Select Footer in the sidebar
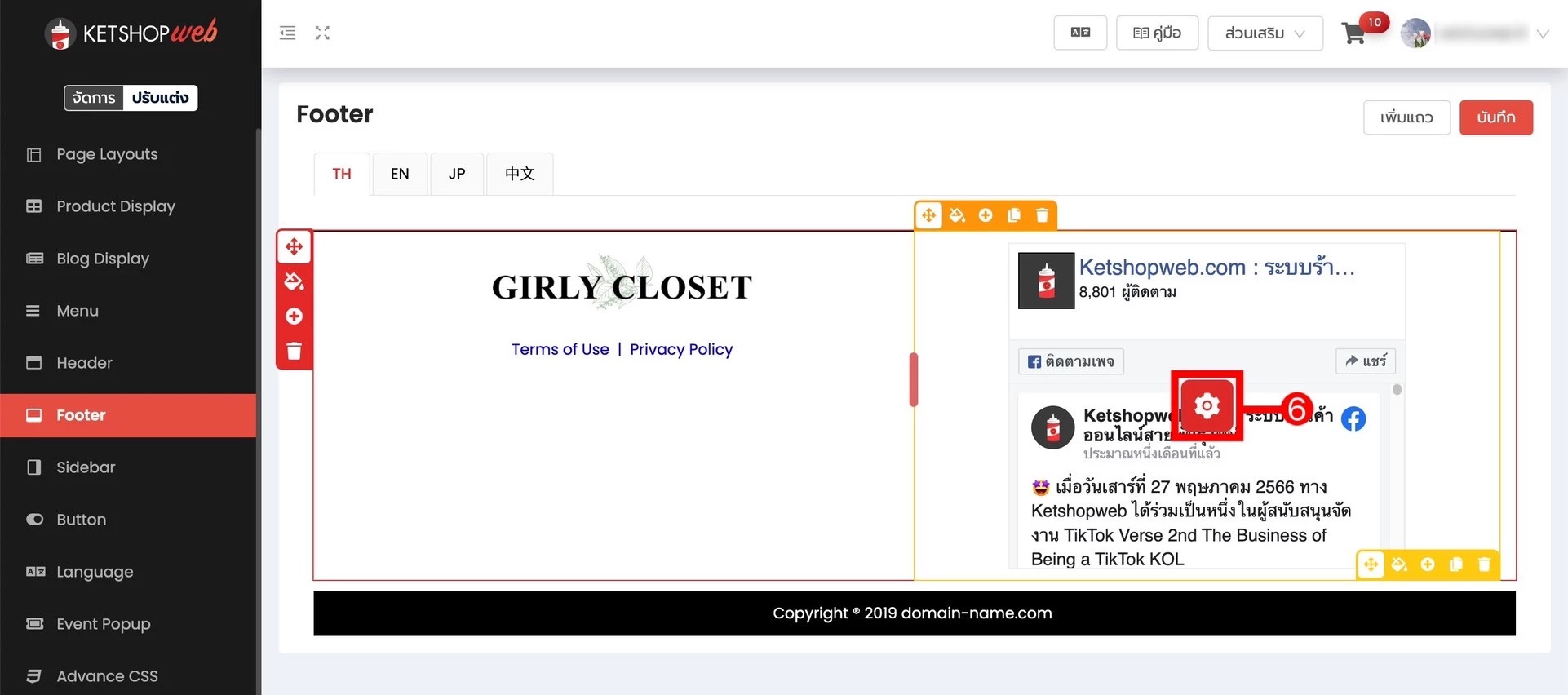 point(128,415)
